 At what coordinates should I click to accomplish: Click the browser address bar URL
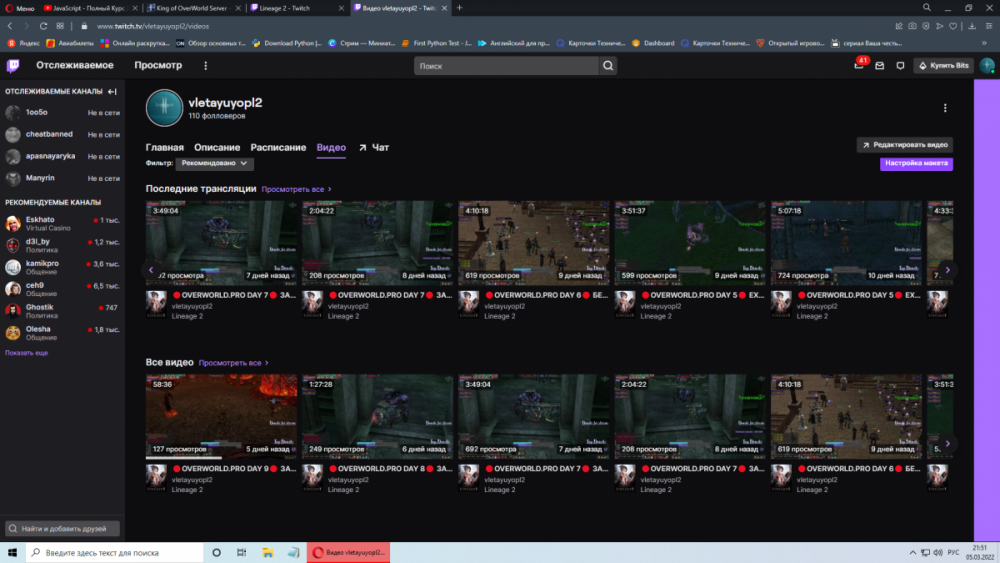[x=153, y=26]
